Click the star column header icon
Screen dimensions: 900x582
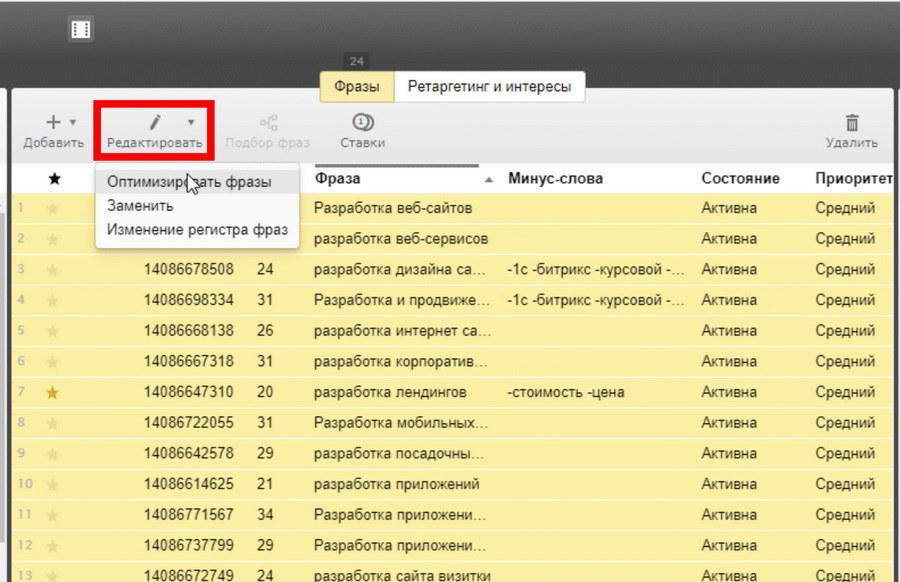pyautogui.click(x=54, y=178)
